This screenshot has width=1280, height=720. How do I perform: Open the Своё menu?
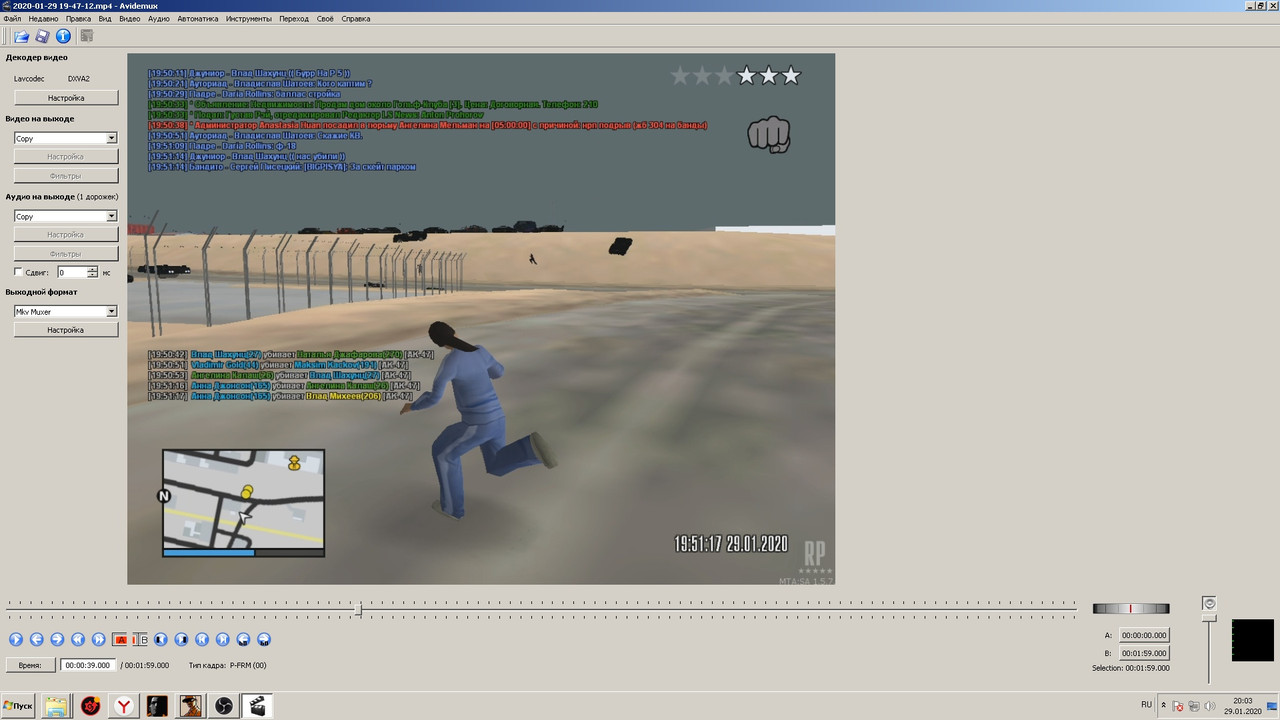[325, 19]
